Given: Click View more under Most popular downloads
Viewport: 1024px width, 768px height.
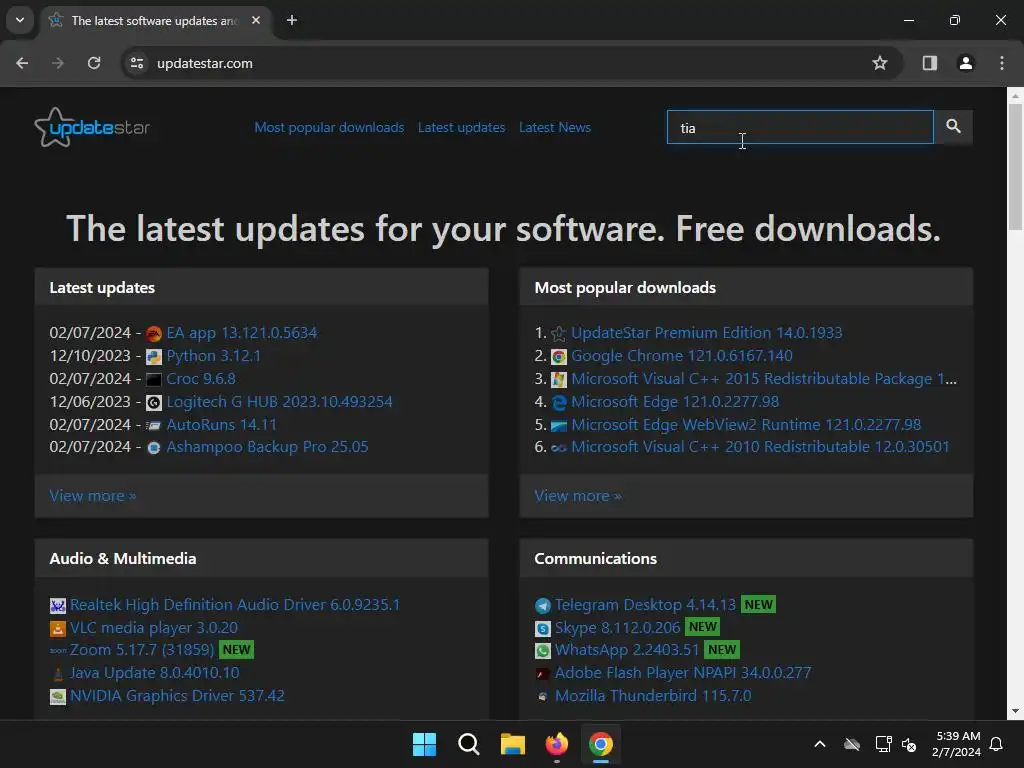Looking at the screenshot, I should (x=578, y=496).
